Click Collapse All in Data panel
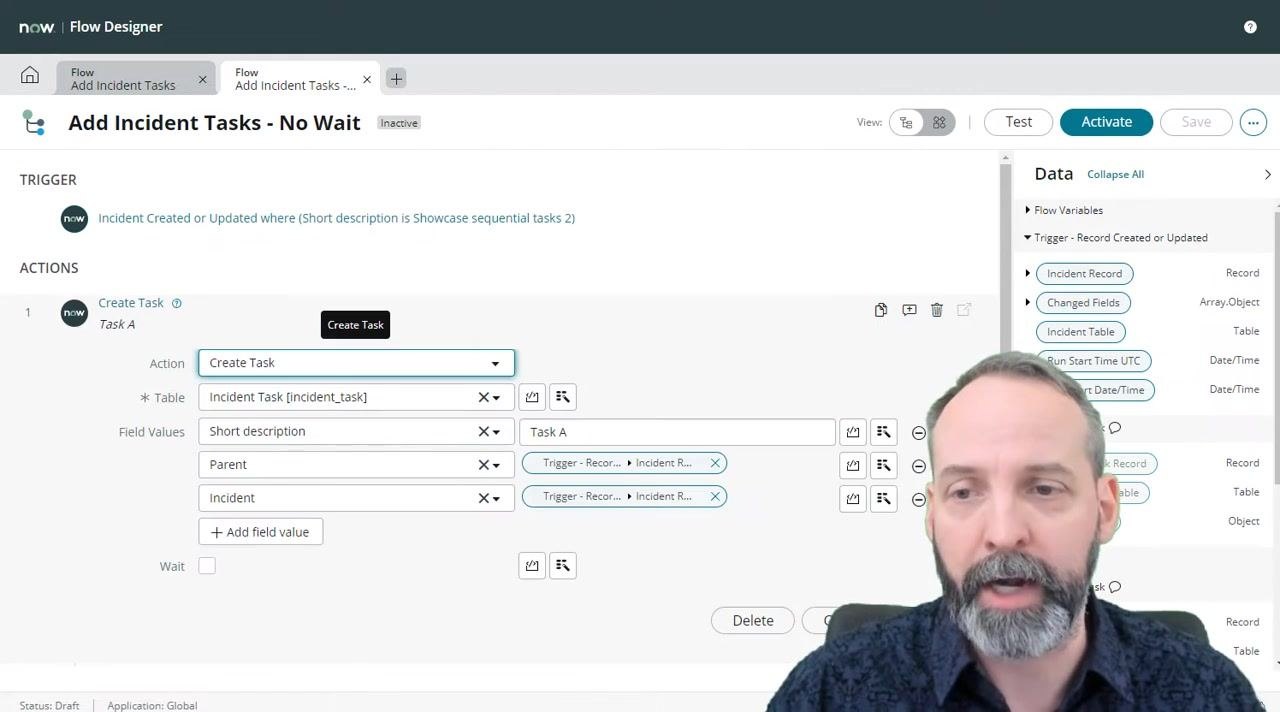1280x712 pixels. click(x=1115, y=174)
